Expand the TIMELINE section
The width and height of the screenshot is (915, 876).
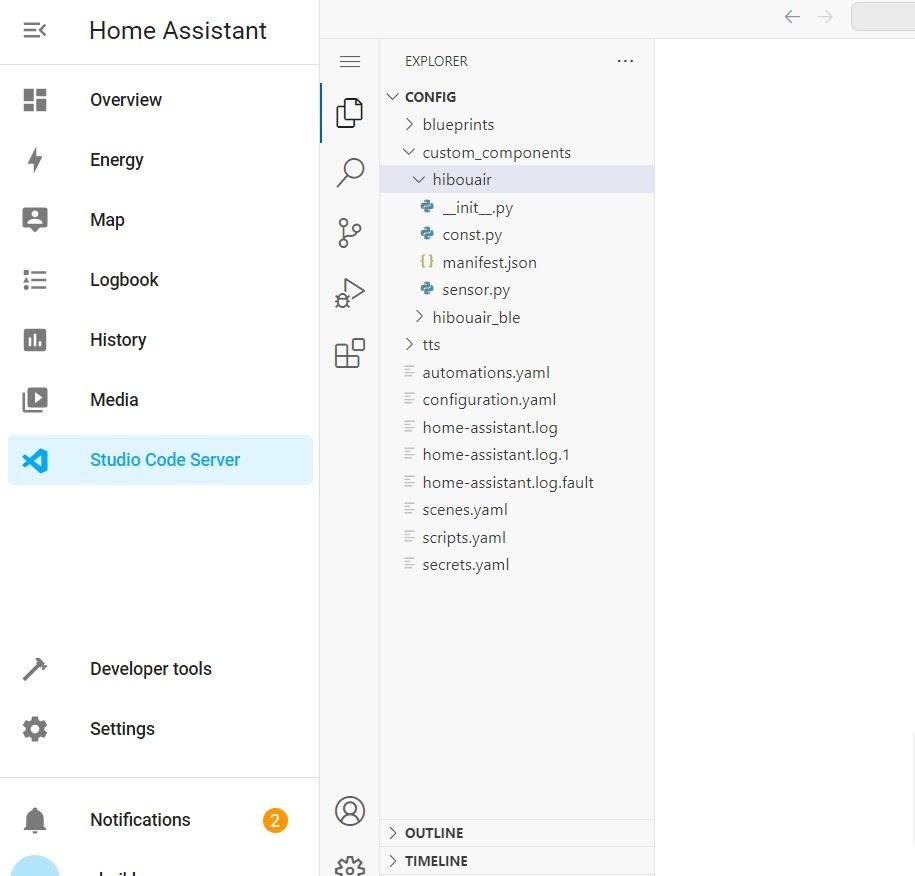(517, 861)
